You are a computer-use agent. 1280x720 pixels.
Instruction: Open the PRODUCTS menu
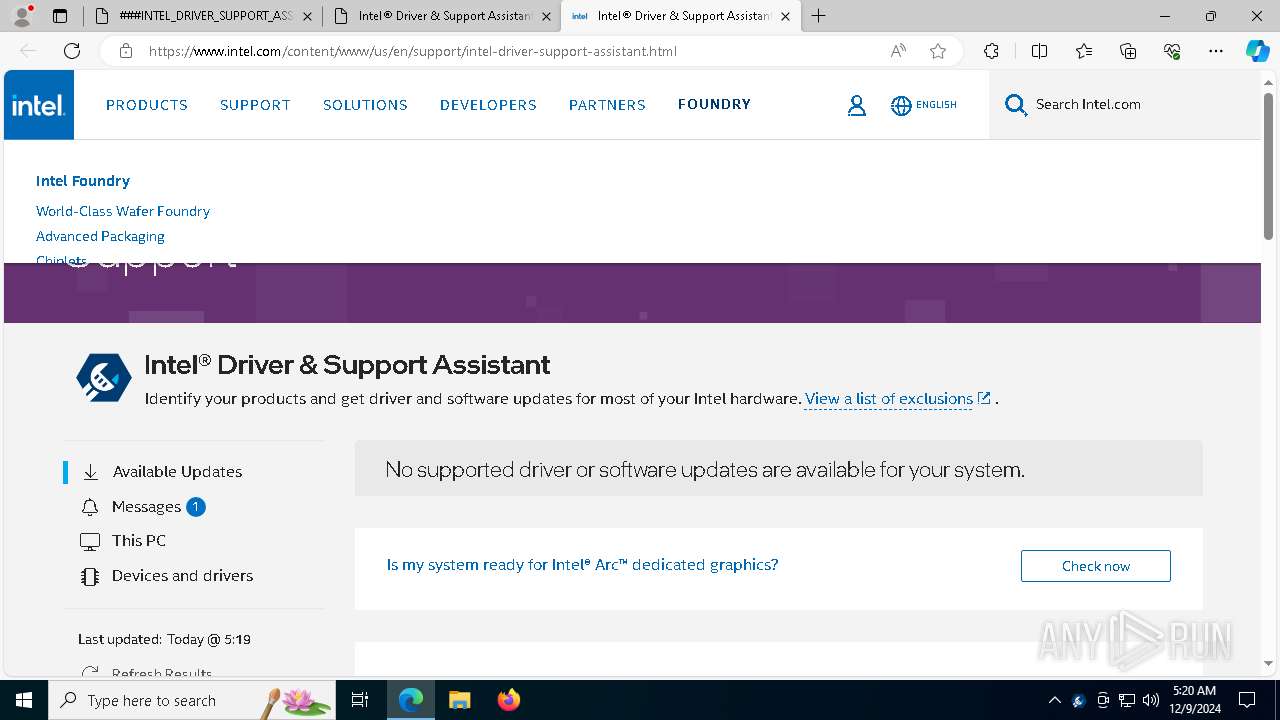click(147, 105)
